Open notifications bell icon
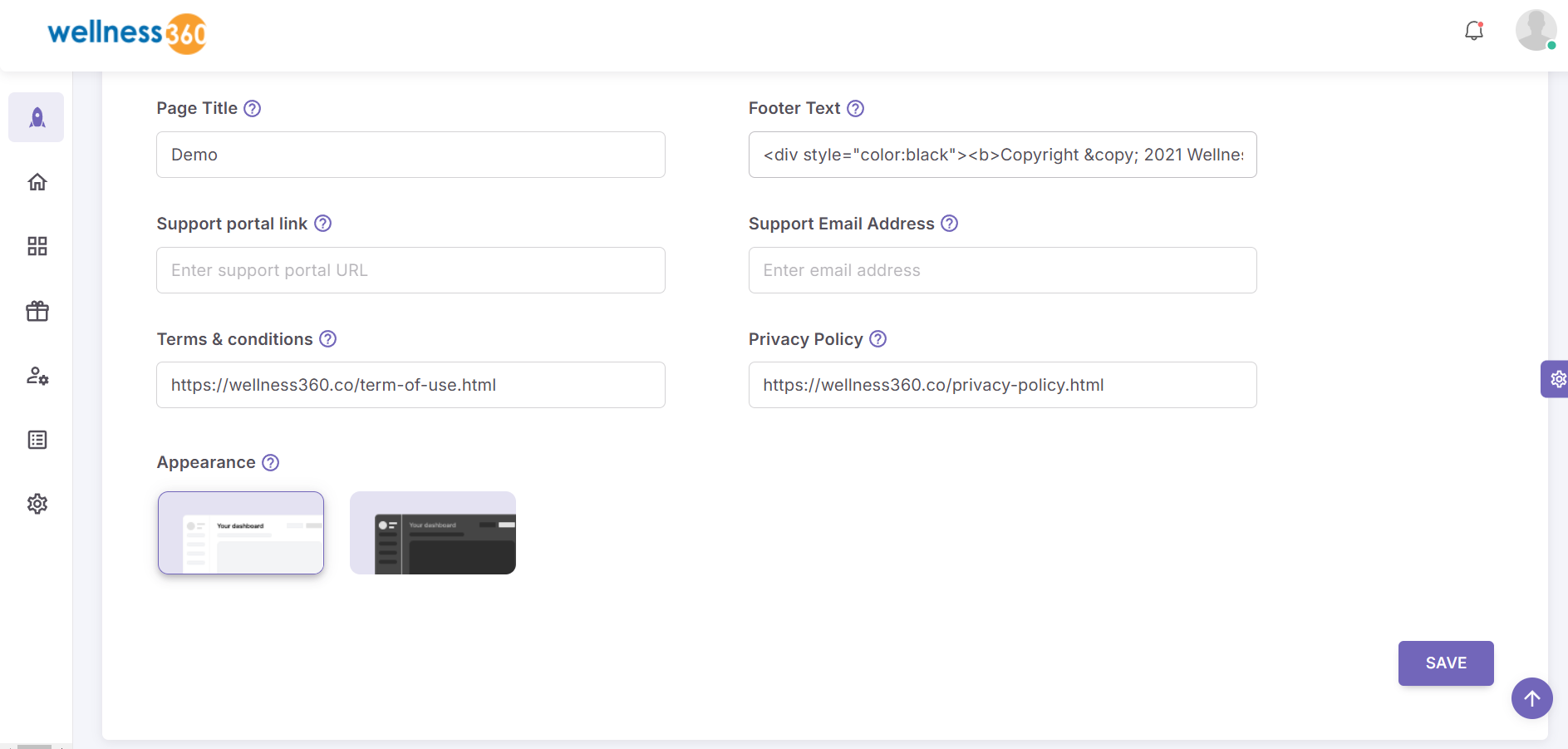This screenshot has width=1568, height=749. (1474, 31)
